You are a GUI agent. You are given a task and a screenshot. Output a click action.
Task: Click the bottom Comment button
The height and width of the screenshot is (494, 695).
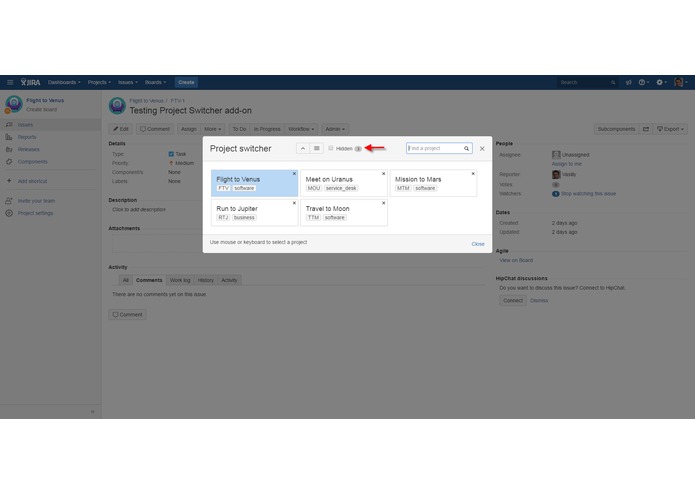(128, 315)
